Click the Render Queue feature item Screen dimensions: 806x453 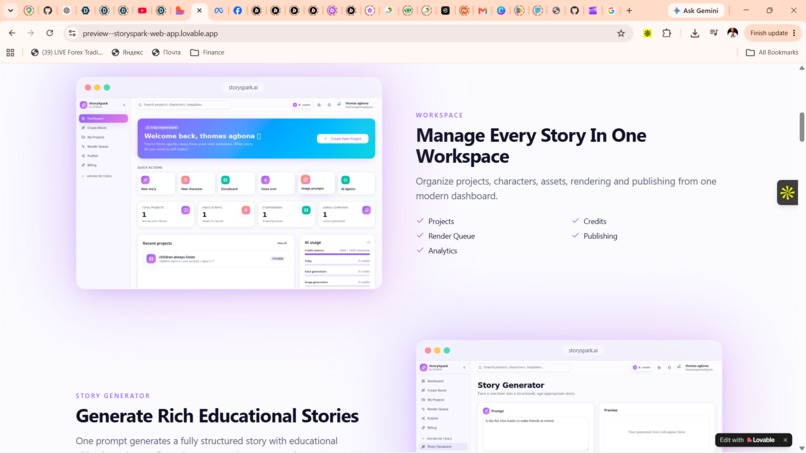coord(446,236)
